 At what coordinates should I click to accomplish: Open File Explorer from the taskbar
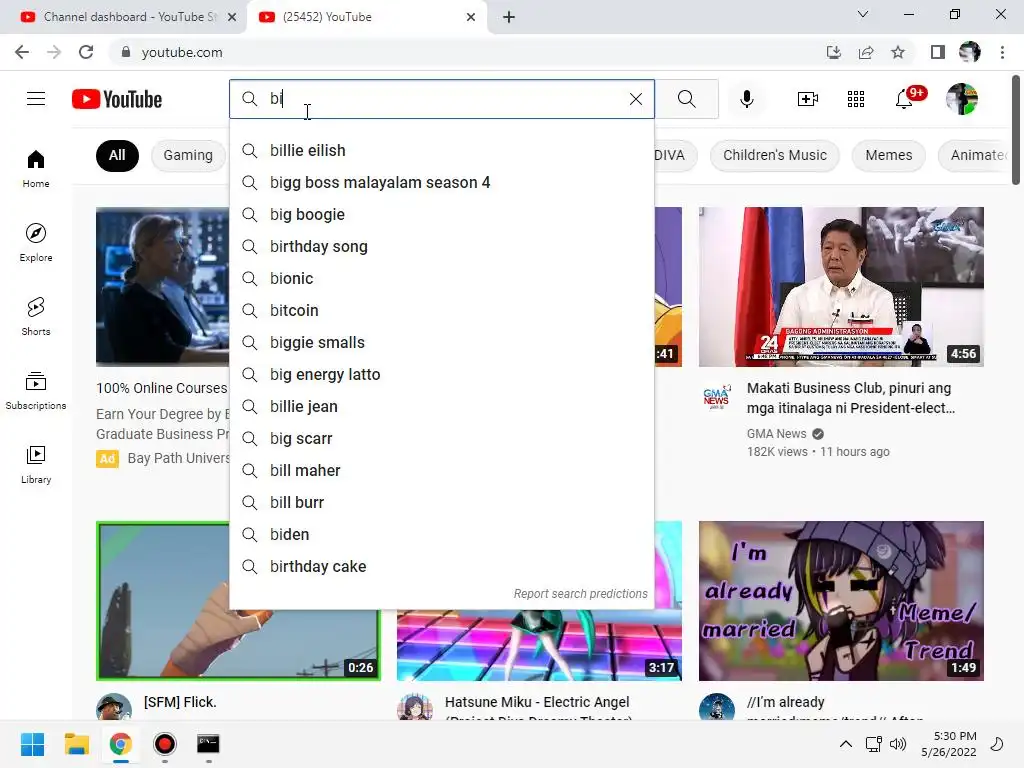[76, 744]
